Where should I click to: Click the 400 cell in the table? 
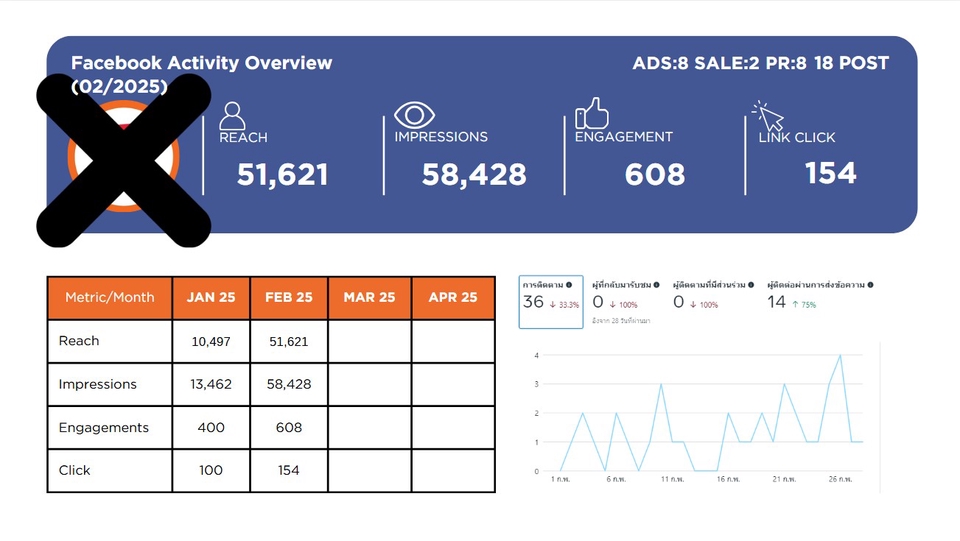(x=211, y=427)
